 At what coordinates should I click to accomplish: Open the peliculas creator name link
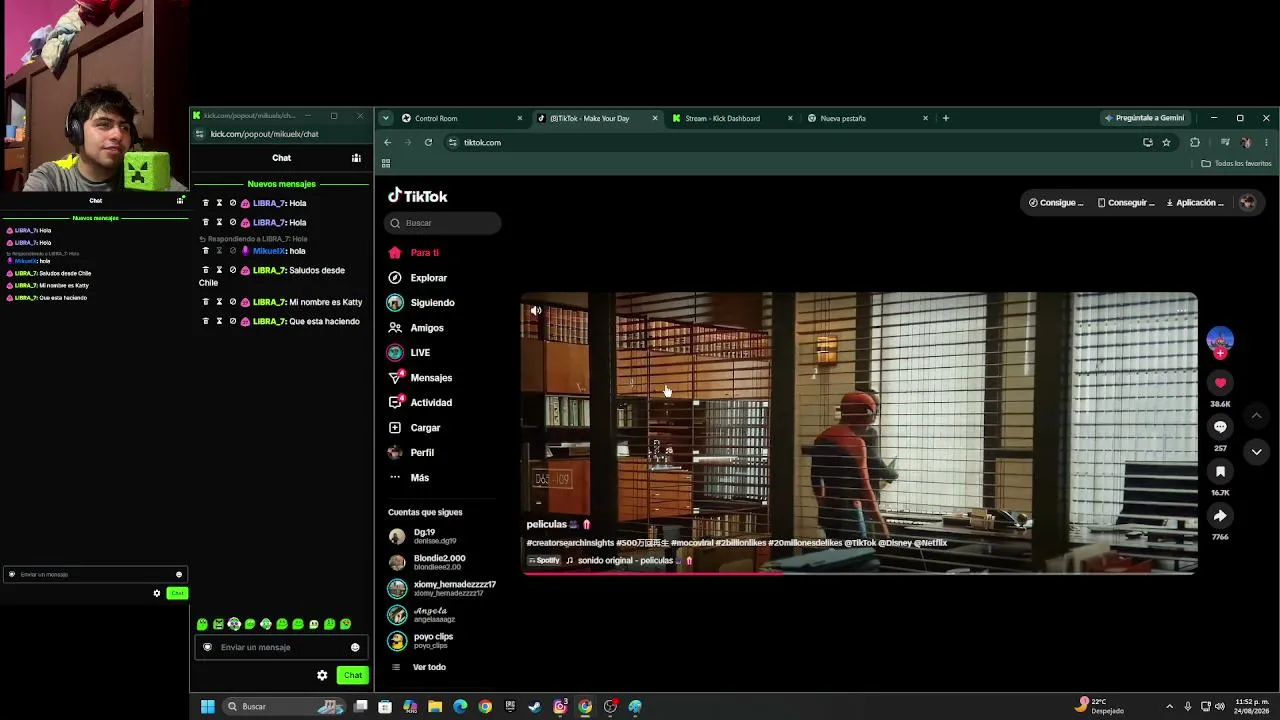point(547,524)
